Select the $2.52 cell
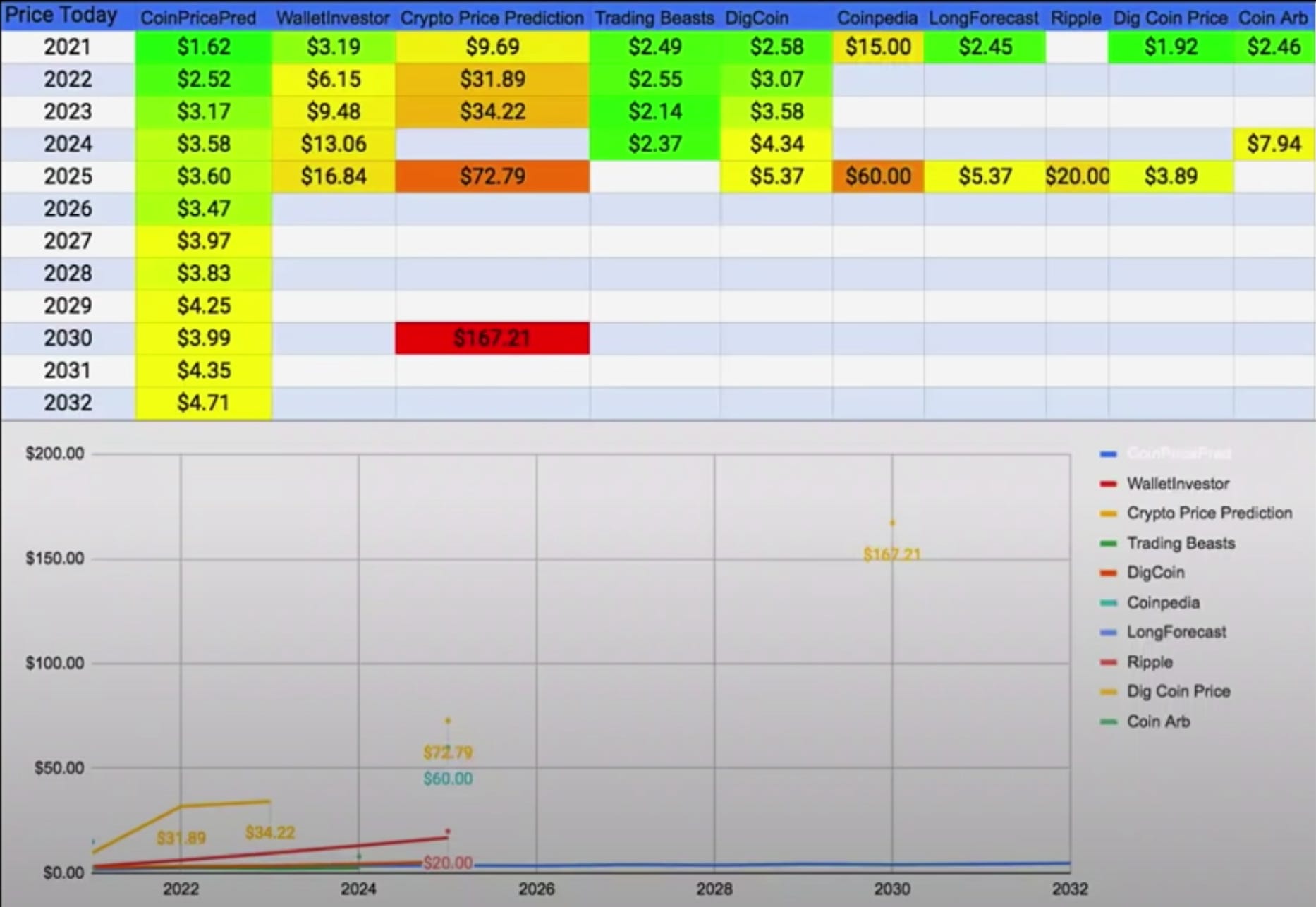 point(204,79)
